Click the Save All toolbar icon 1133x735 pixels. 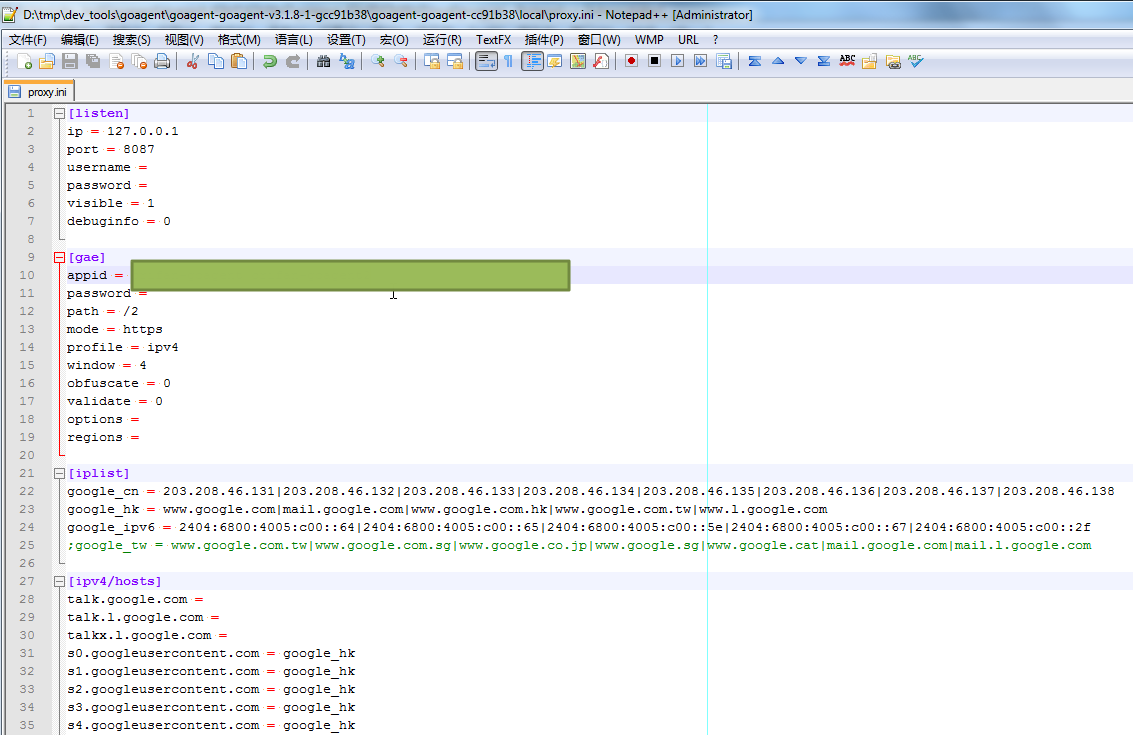93,61
